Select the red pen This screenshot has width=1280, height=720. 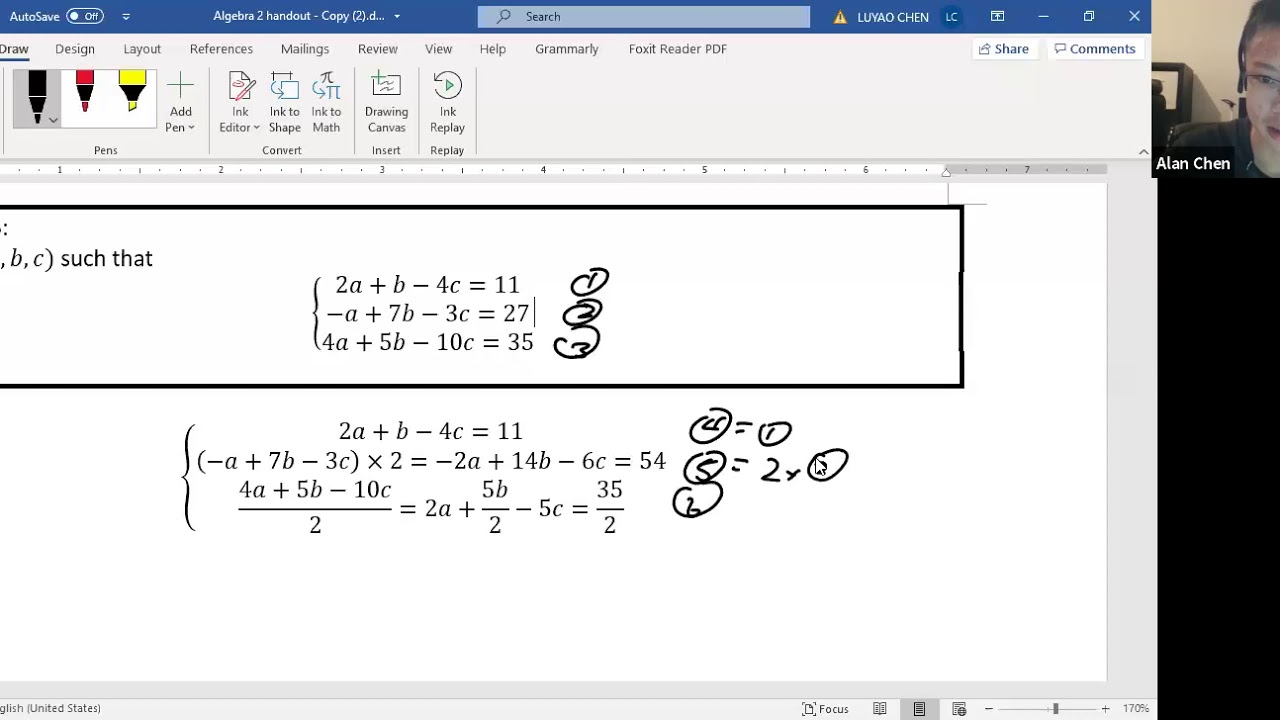pyautogui.click(x=85, y=90)
